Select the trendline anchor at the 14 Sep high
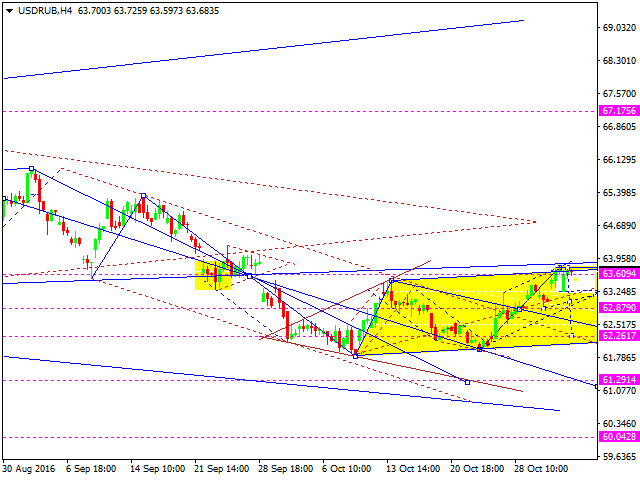The width and height of the screenshot is (640, 480). [x=143, y=196]
